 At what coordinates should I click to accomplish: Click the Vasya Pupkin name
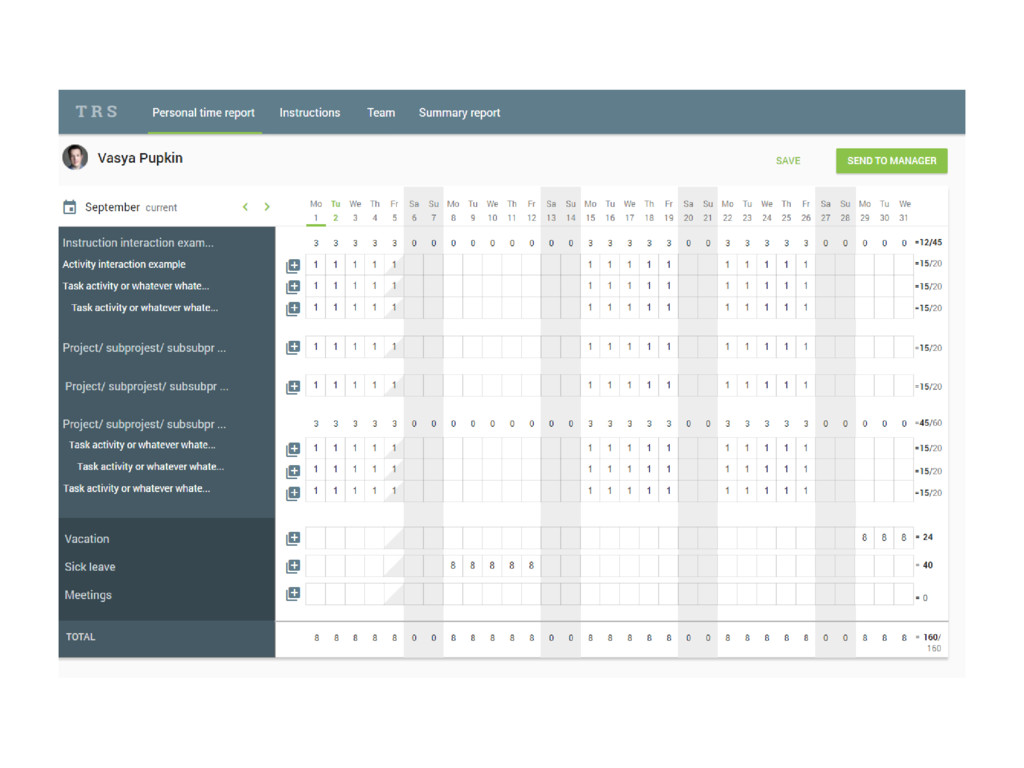pyautogui.click(x=140, y=158)
